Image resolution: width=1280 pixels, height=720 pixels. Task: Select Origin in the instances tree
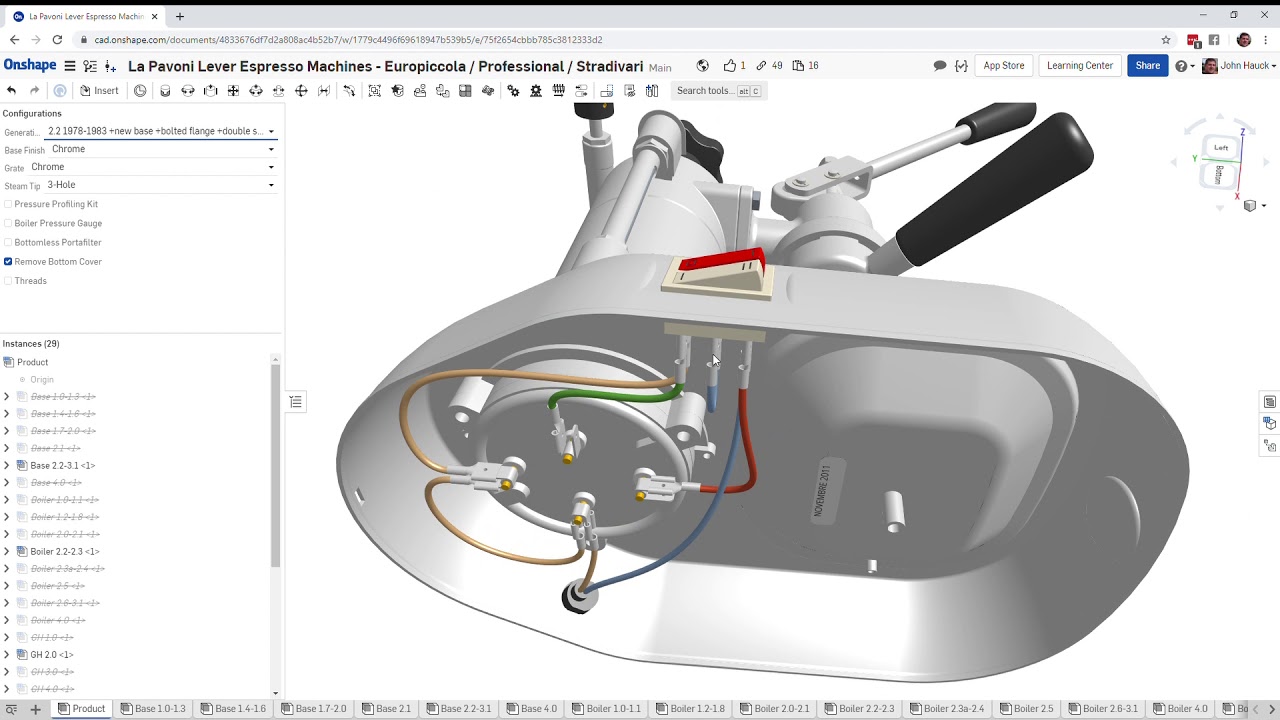(x=42, y=380)
